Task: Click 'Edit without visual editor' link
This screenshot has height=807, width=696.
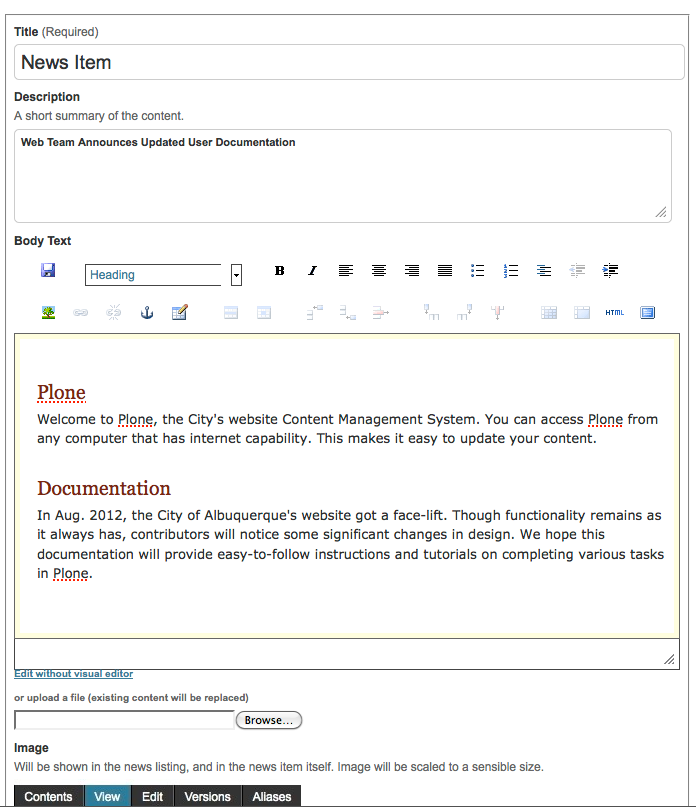Action: click(x=74, y=674)
